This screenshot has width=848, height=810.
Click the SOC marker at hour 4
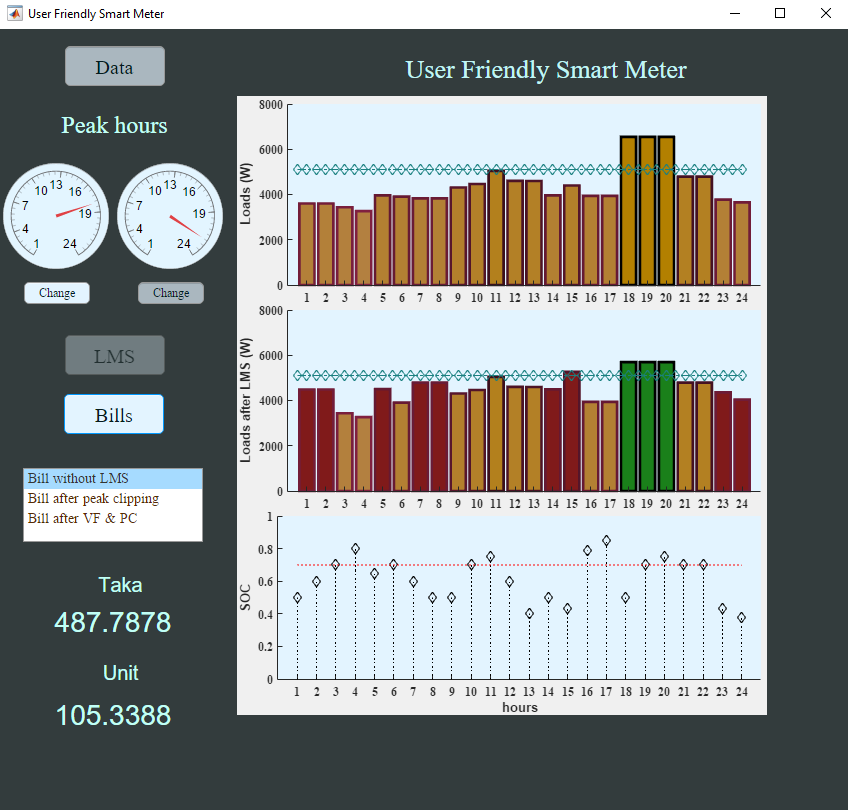point(355,549)
